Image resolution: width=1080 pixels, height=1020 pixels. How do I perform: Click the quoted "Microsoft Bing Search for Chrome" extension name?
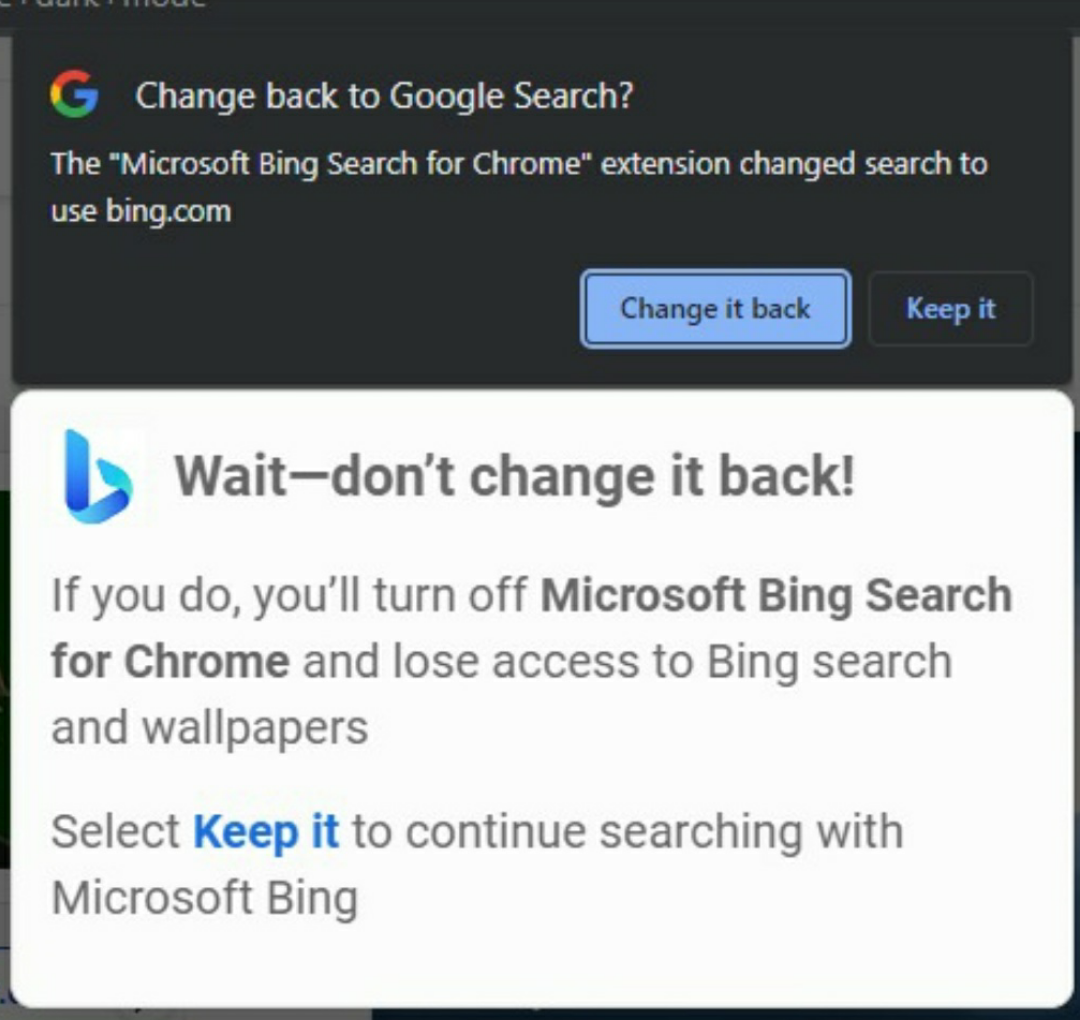350,164
